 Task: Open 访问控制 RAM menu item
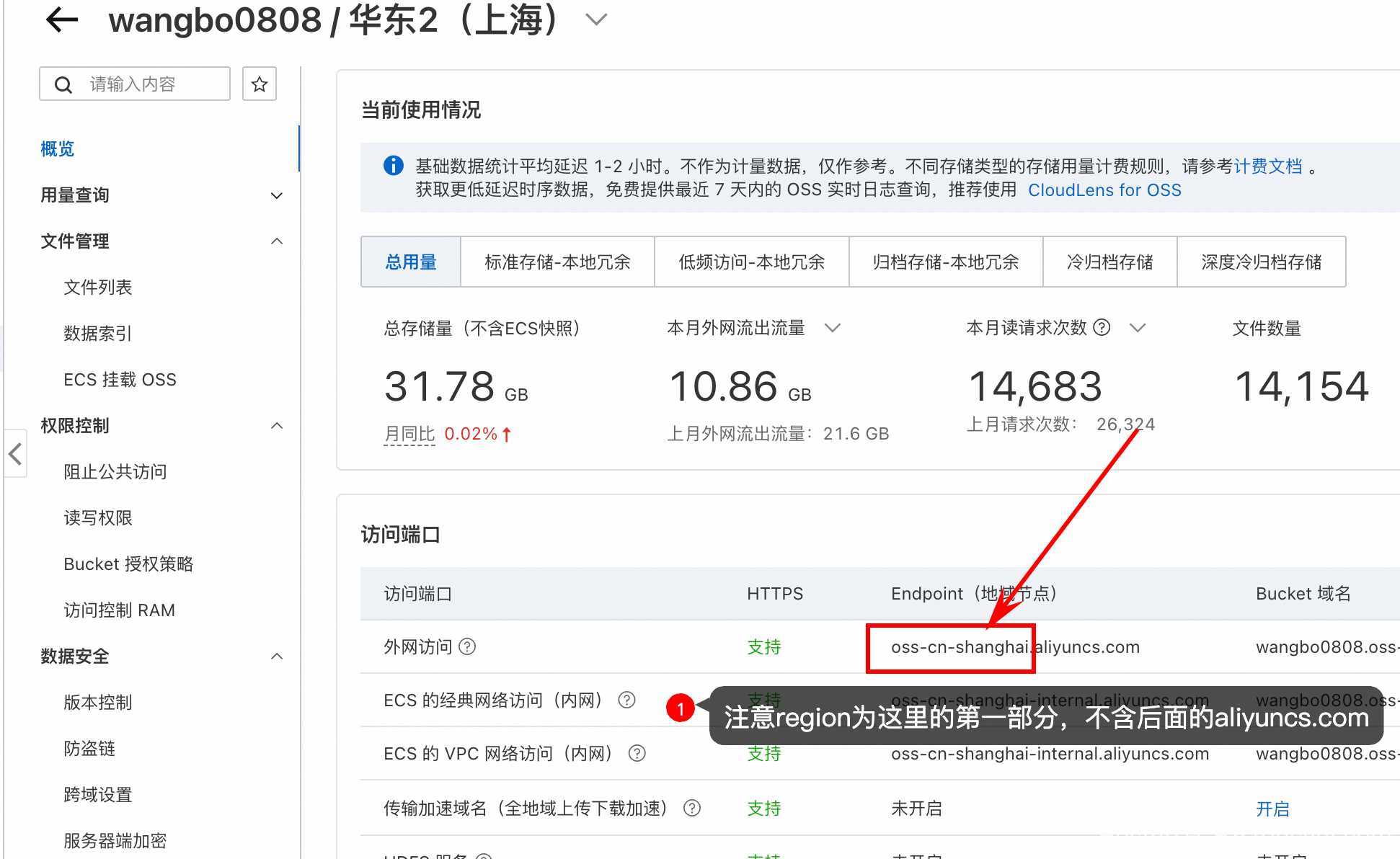pos(119,610)
